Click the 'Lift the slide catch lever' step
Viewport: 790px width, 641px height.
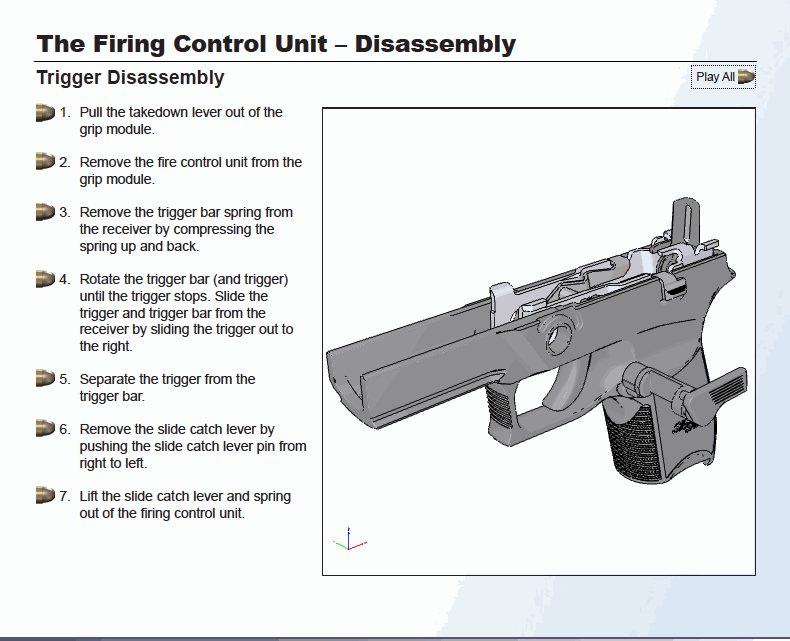(x=185, y=505)
